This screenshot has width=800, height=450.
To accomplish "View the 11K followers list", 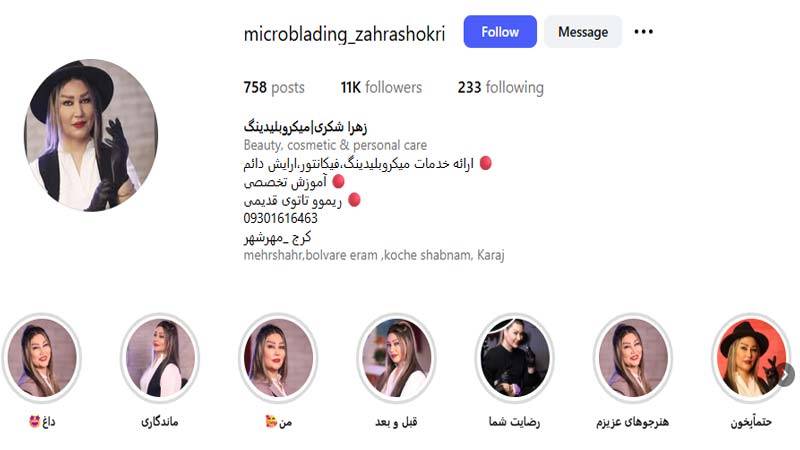I will point(381,87).
